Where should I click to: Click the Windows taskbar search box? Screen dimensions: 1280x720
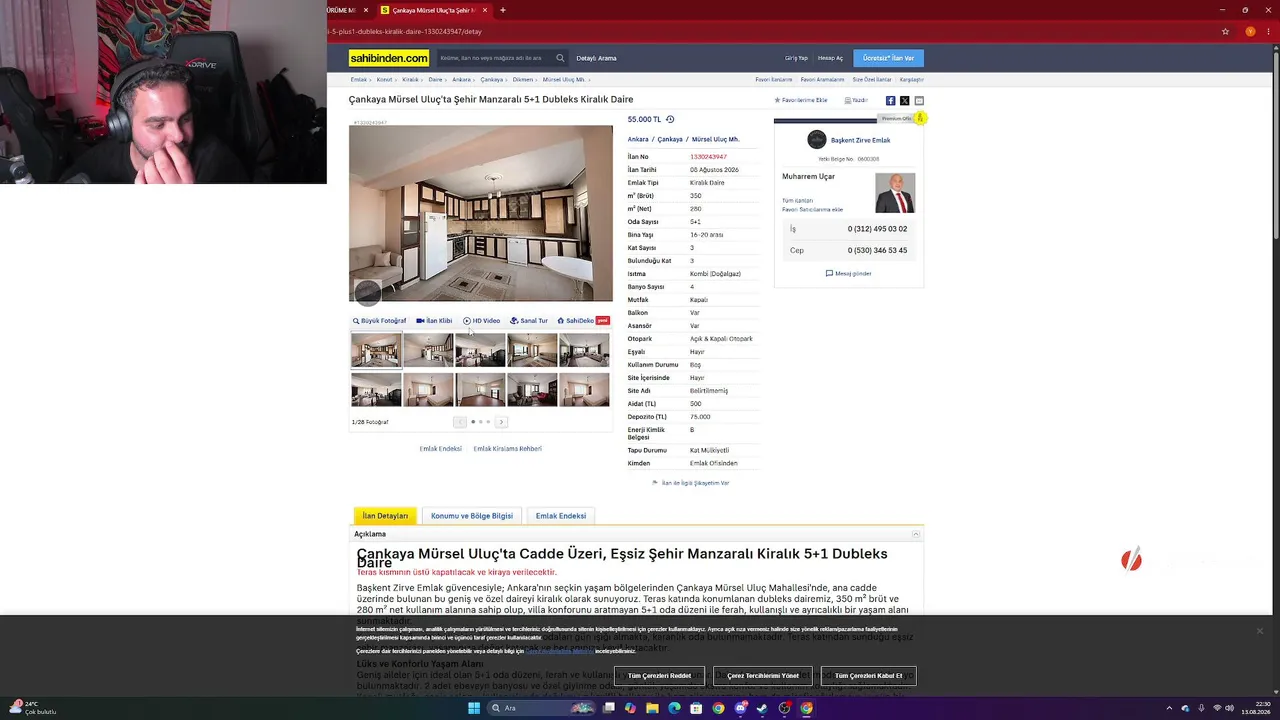(541, 708)
